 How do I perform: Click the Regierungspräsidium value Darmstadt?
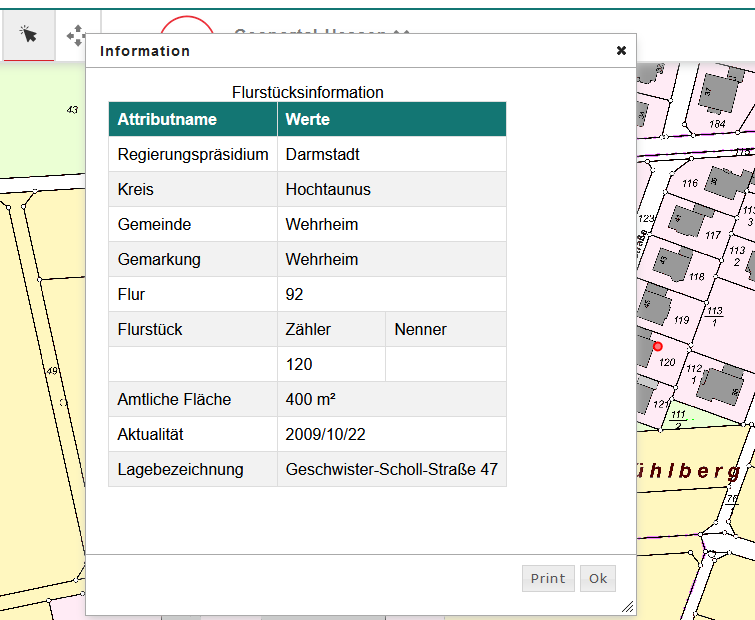322,154
